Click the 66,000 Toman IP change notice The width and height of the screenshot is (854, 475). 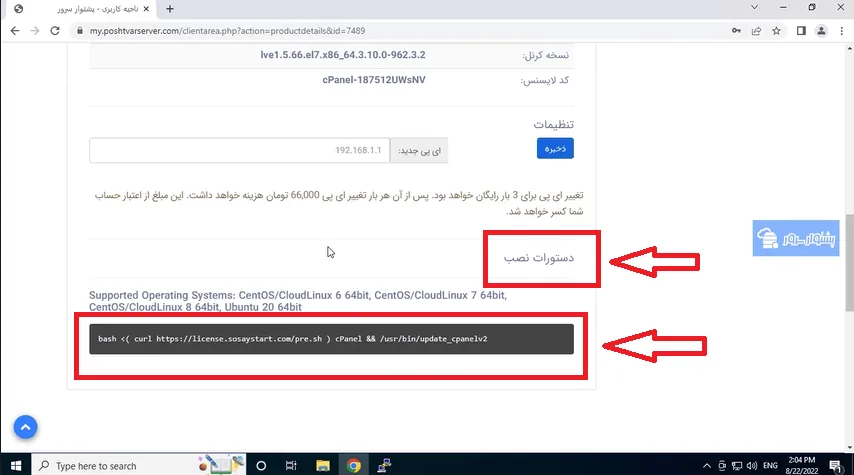(x=339, y=203)
